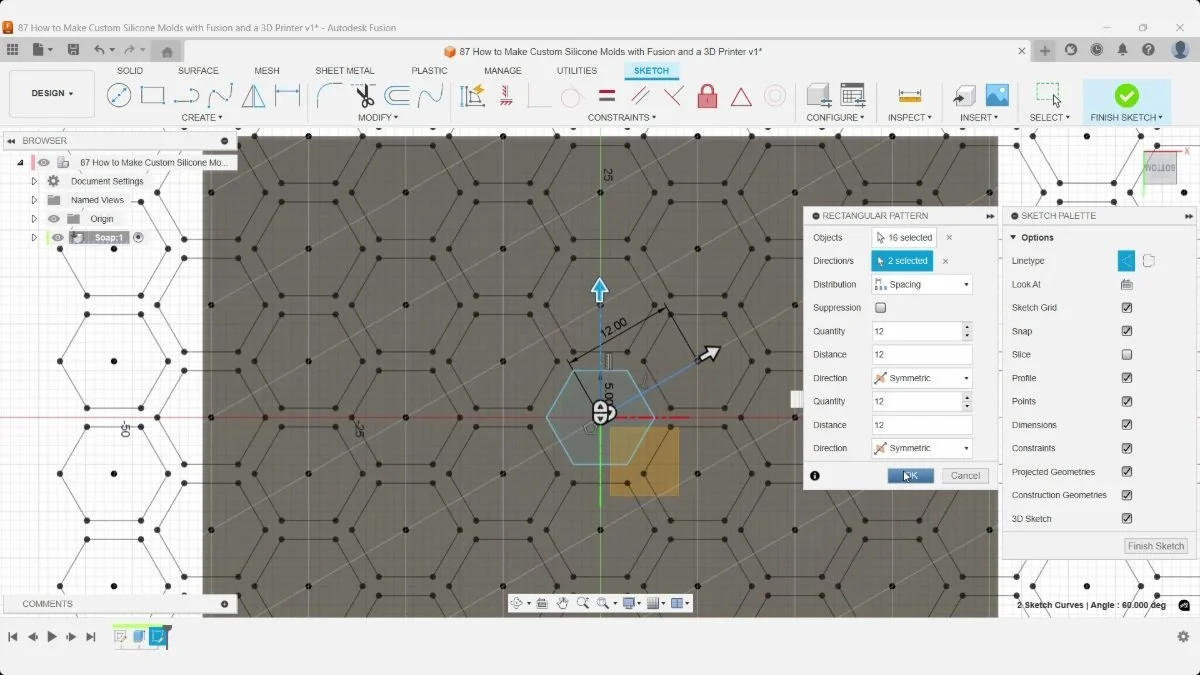Click the '2 selected' Directions selector
Viewport: 1200px width, 675px height.
coord(902,261)
